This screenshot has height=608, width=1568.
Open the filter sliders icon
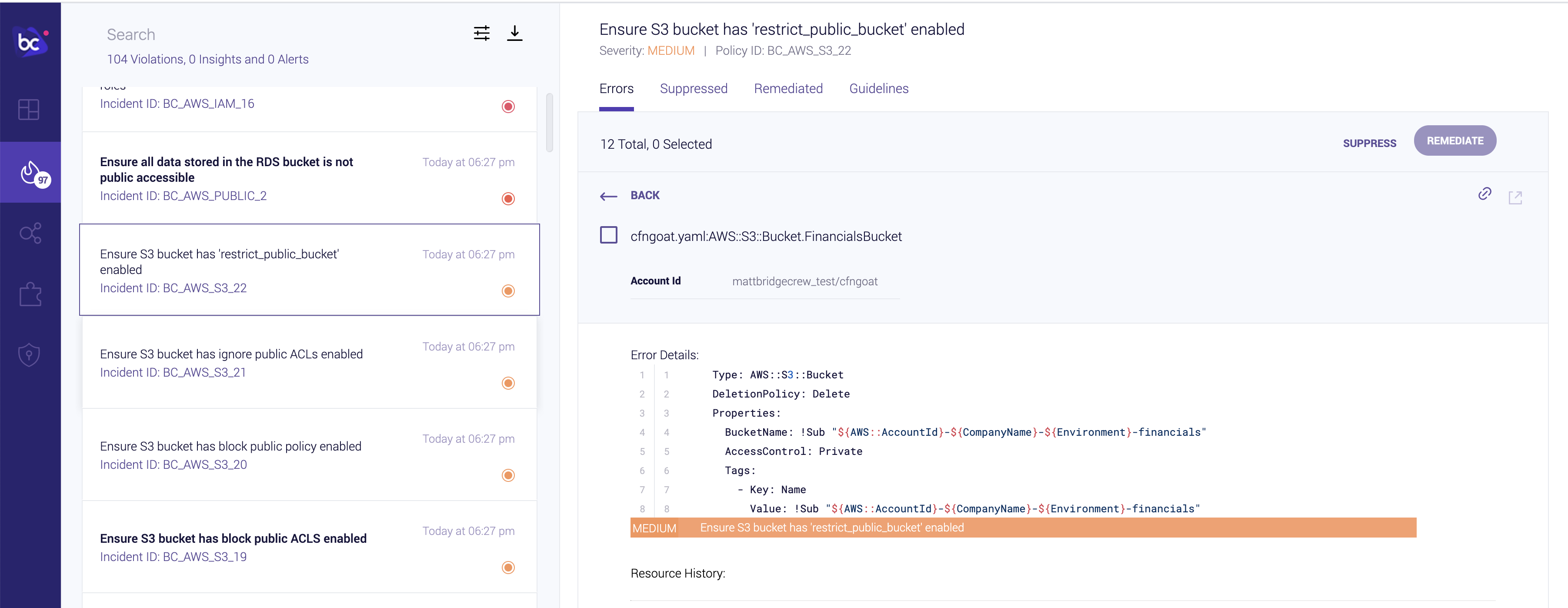(x=481, y=33)
